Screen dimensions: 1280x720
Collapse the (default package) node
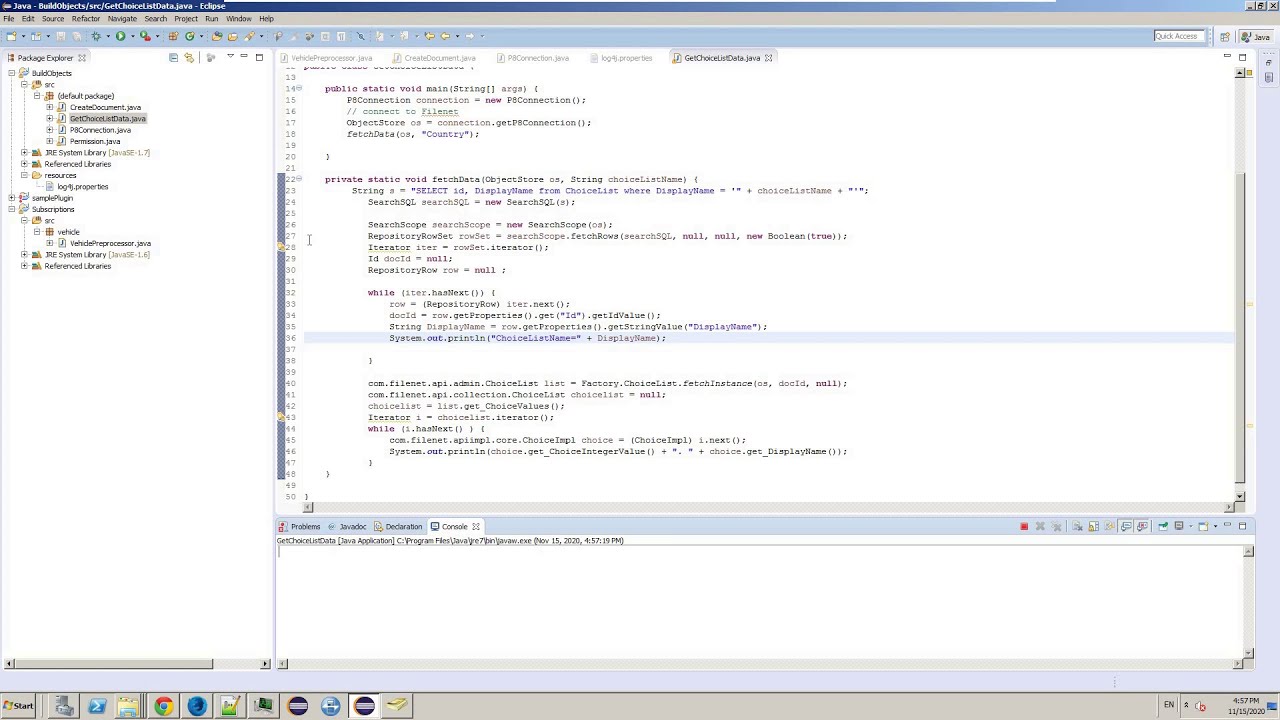[x=37, y=96]
